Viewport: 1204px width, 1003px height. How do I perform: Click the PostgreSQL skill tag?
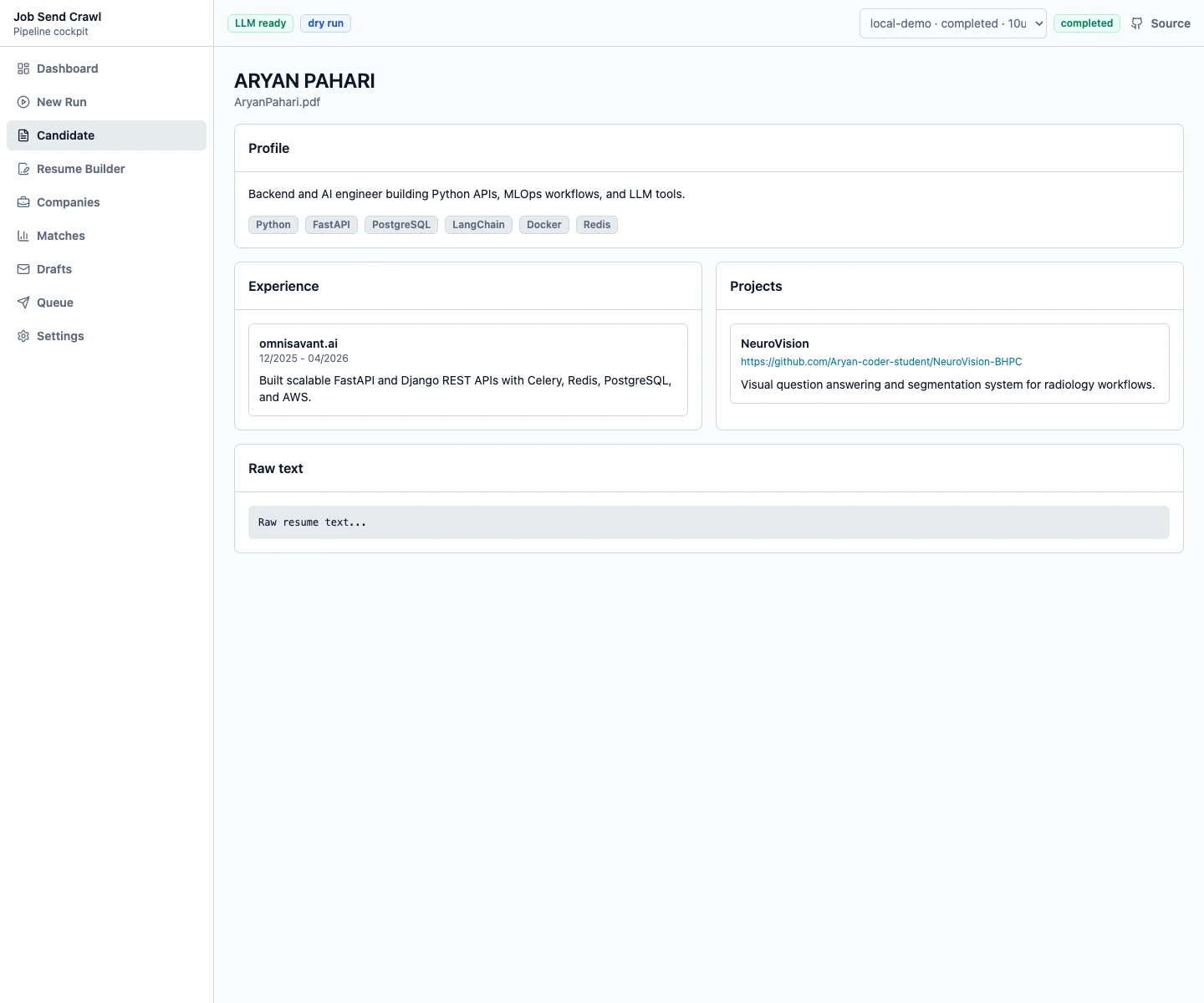coord(401,225)
